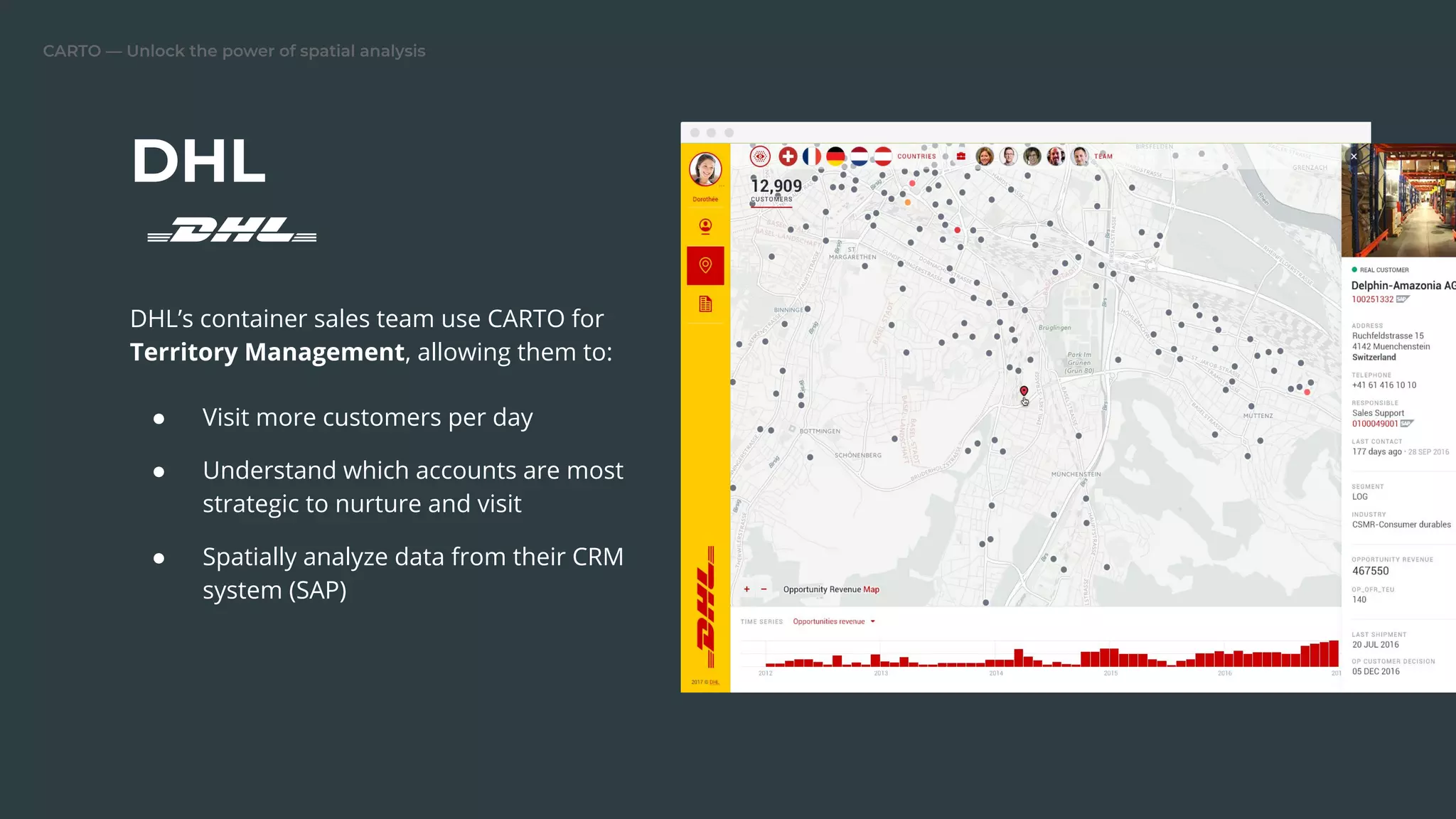Zoom out the map with minus

coord(764,589)
